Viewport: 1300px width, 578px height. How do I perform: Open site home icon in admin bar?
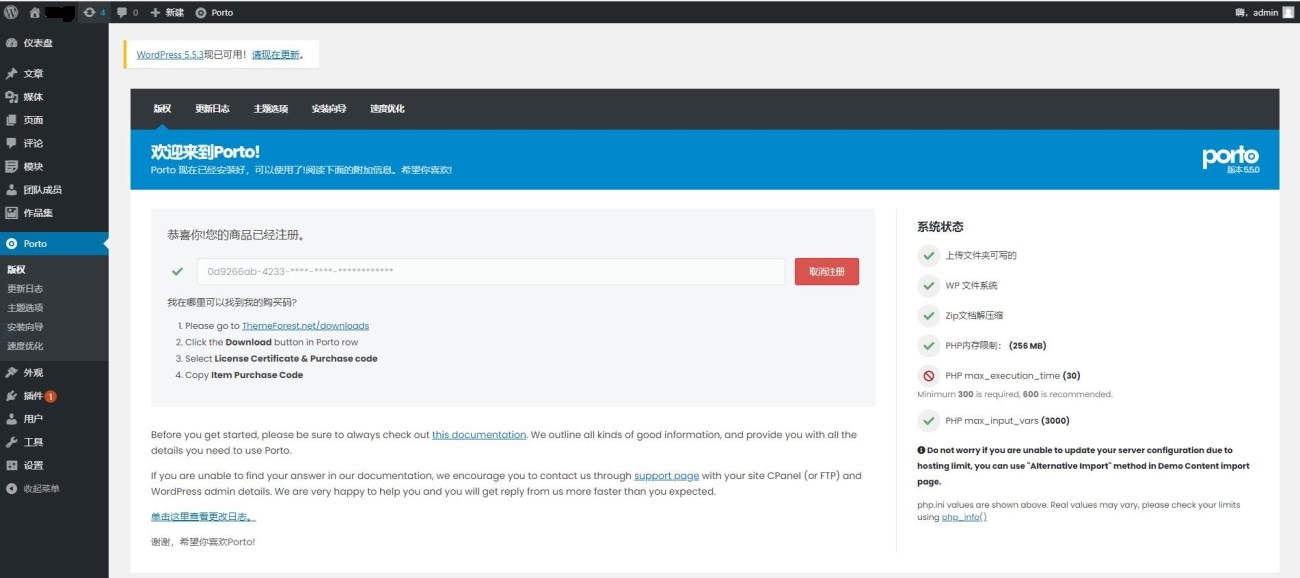(35, 12)
